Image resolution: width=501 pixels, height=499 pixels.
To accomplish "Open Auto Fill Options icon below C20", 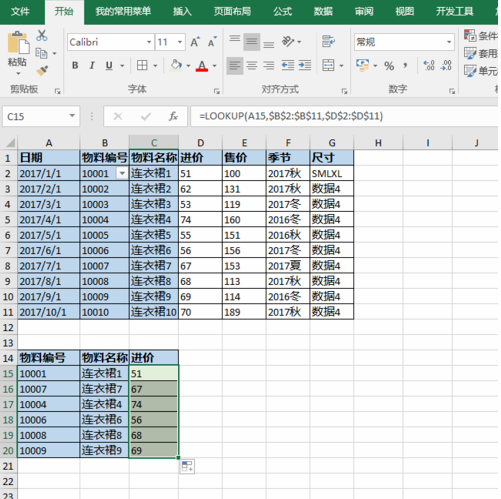I will click(187, 466).
